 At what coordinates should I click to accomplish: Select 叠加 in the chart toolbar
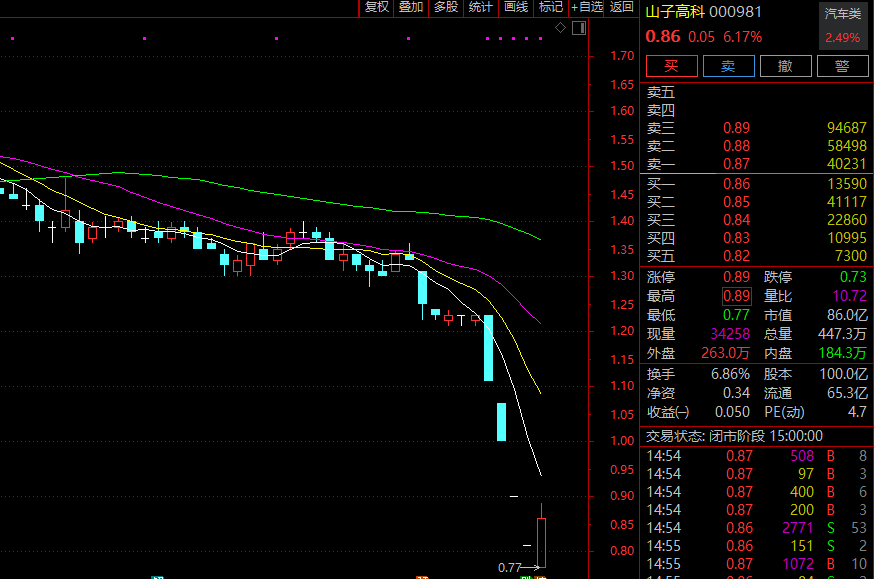tap(411, 7)
